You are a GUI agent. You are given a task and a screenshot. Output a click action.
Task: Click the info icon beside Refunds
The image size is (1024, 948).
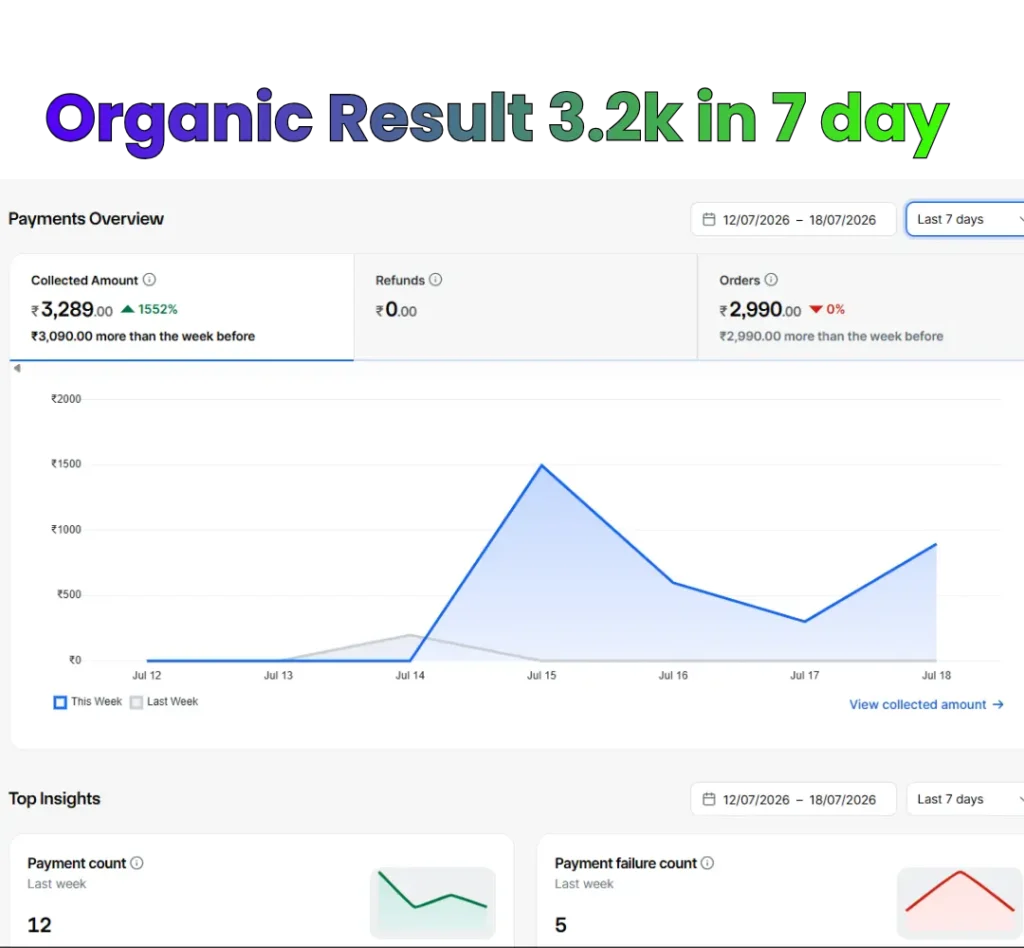pyautogui.click(x=436, y=279)
